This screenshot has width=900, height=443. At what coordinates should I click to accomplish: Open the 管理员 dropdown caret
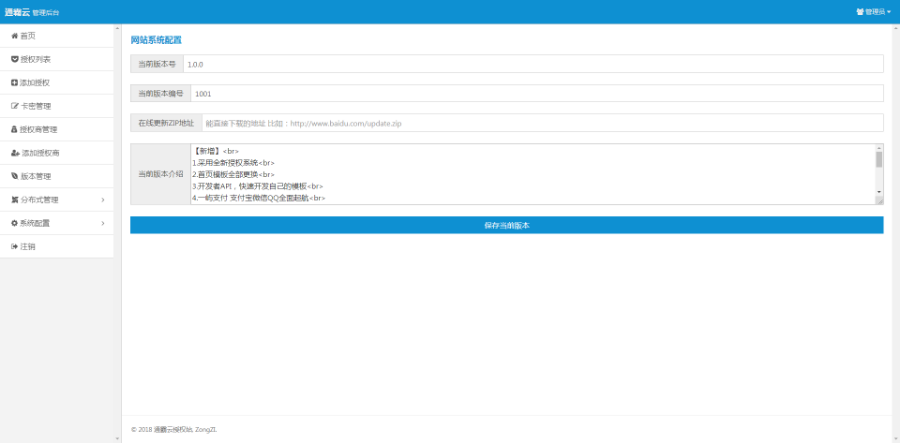889,12
